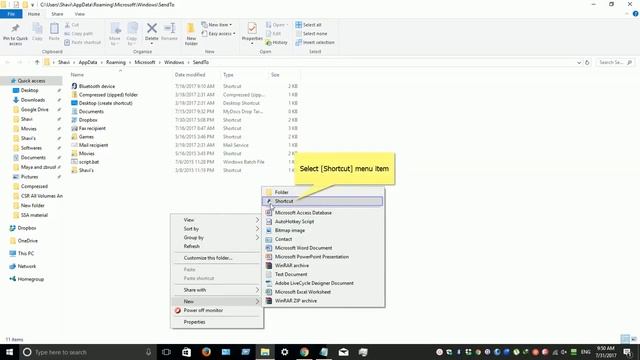Click the Windows Start button
640x360 pixels.
click(x=9, y=352)
